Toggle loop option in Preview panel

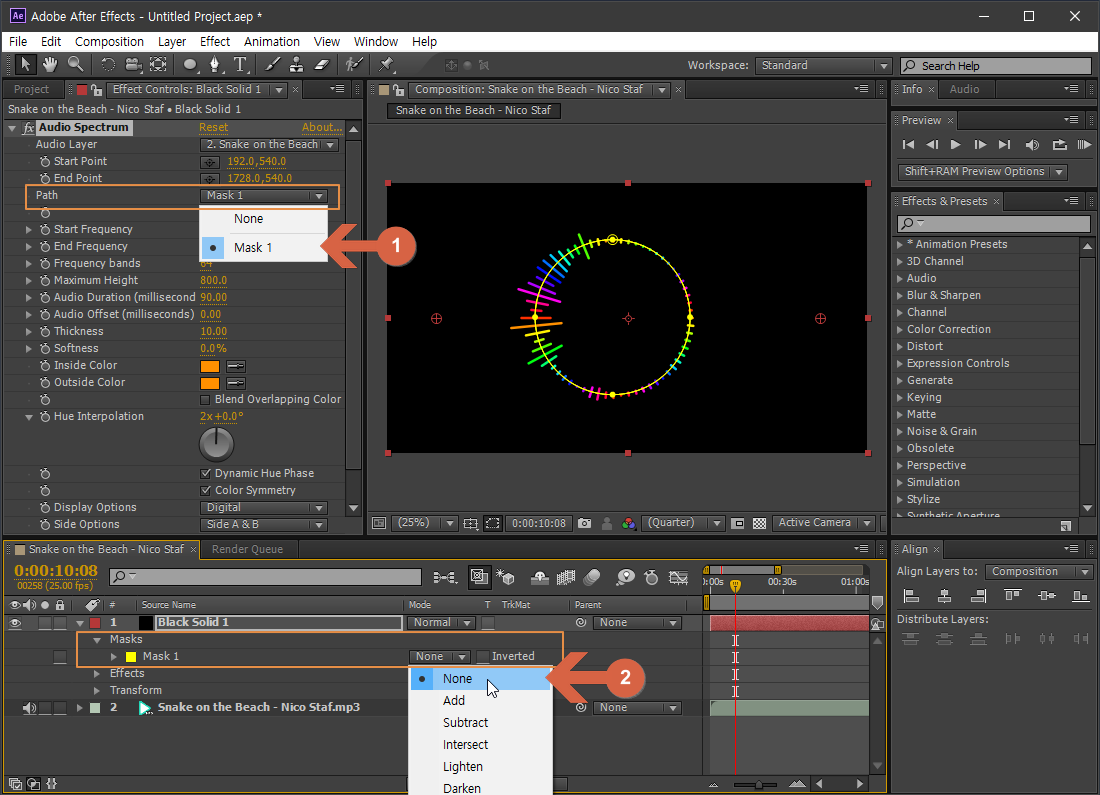1059,145
